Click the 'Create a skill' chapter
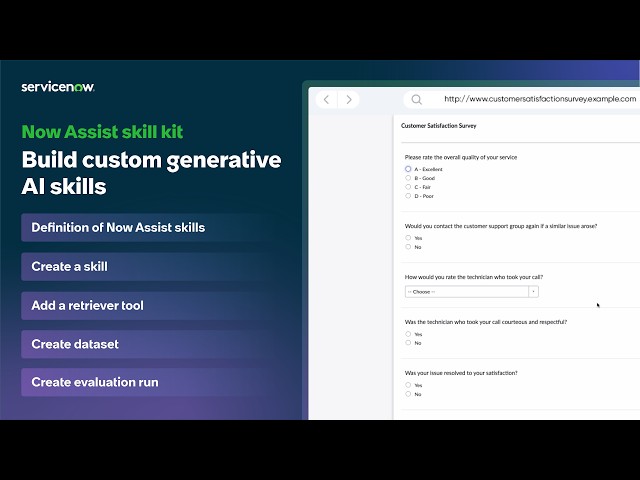Screen dimensions: 640x480 point(143,267)
